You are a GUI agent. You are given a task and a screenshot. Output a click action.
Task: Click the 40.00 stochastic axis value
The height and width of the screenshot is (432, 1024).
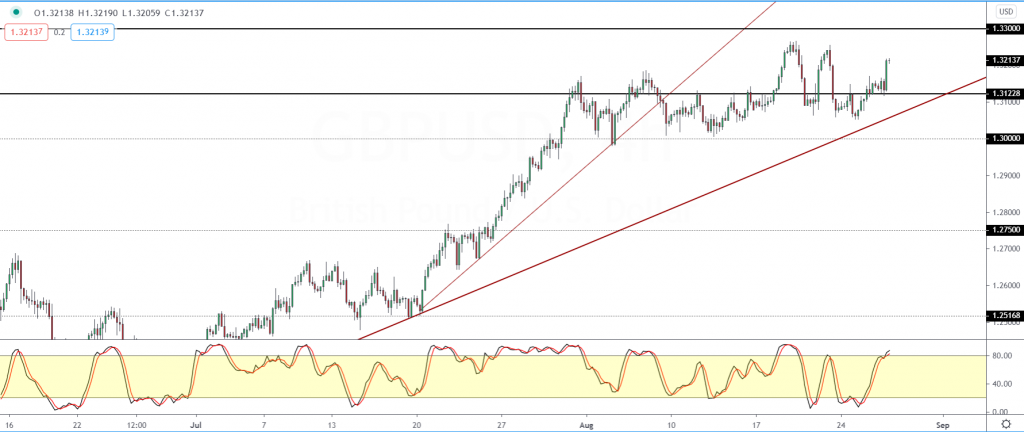(1000, 384)
